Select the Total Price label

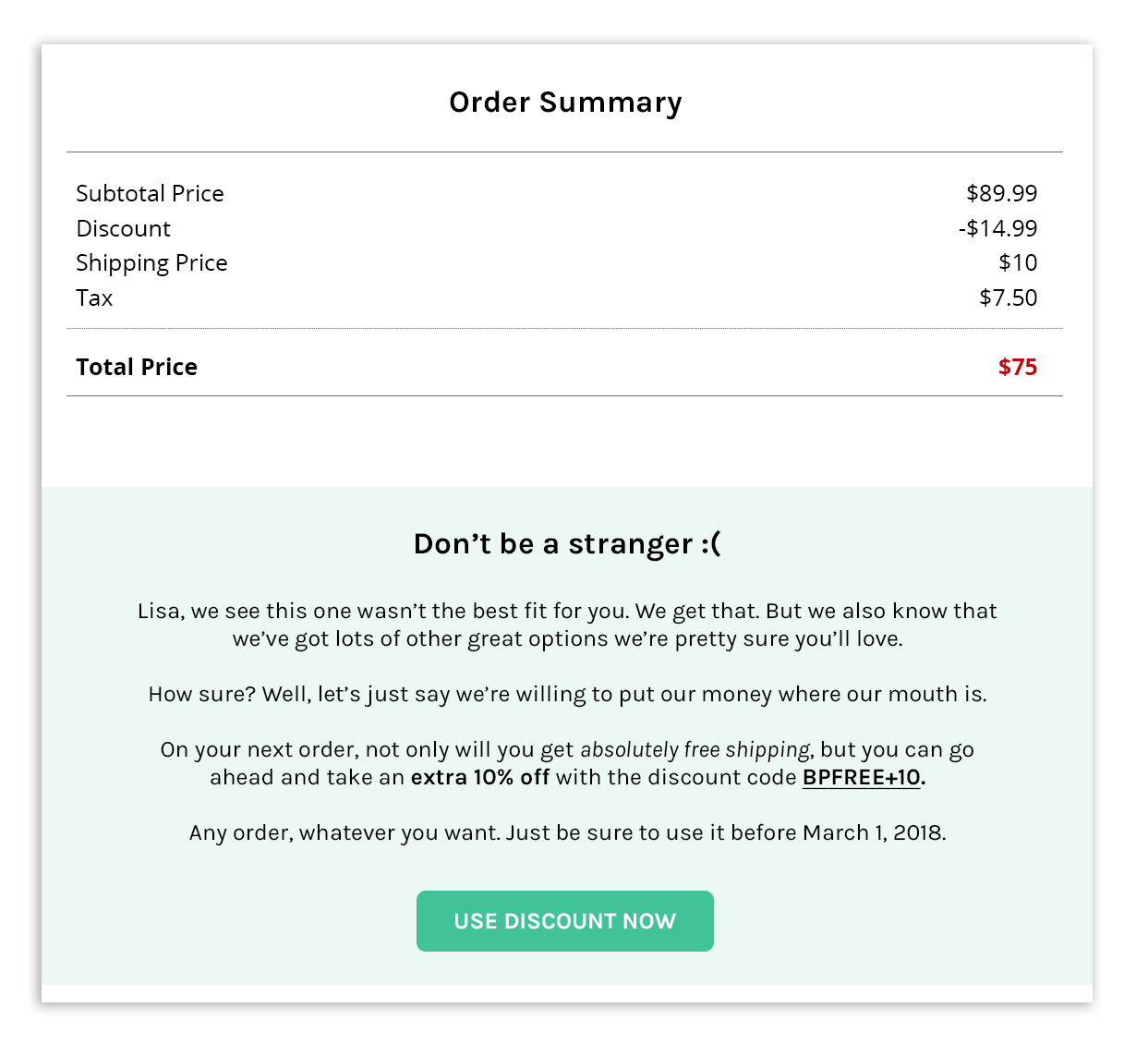point(137,367)
